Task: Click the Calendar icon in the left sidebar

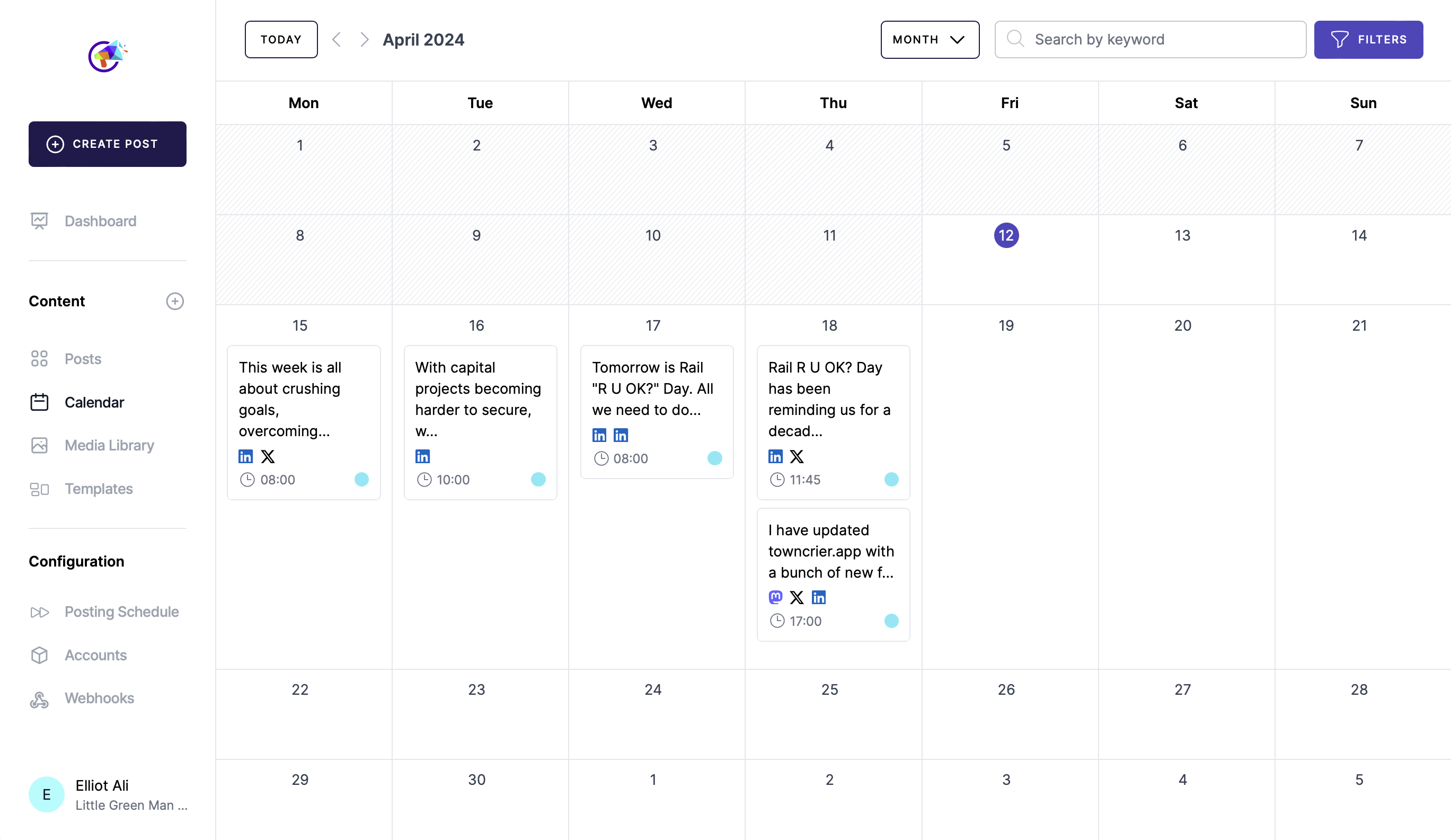Action: (39, 401)
